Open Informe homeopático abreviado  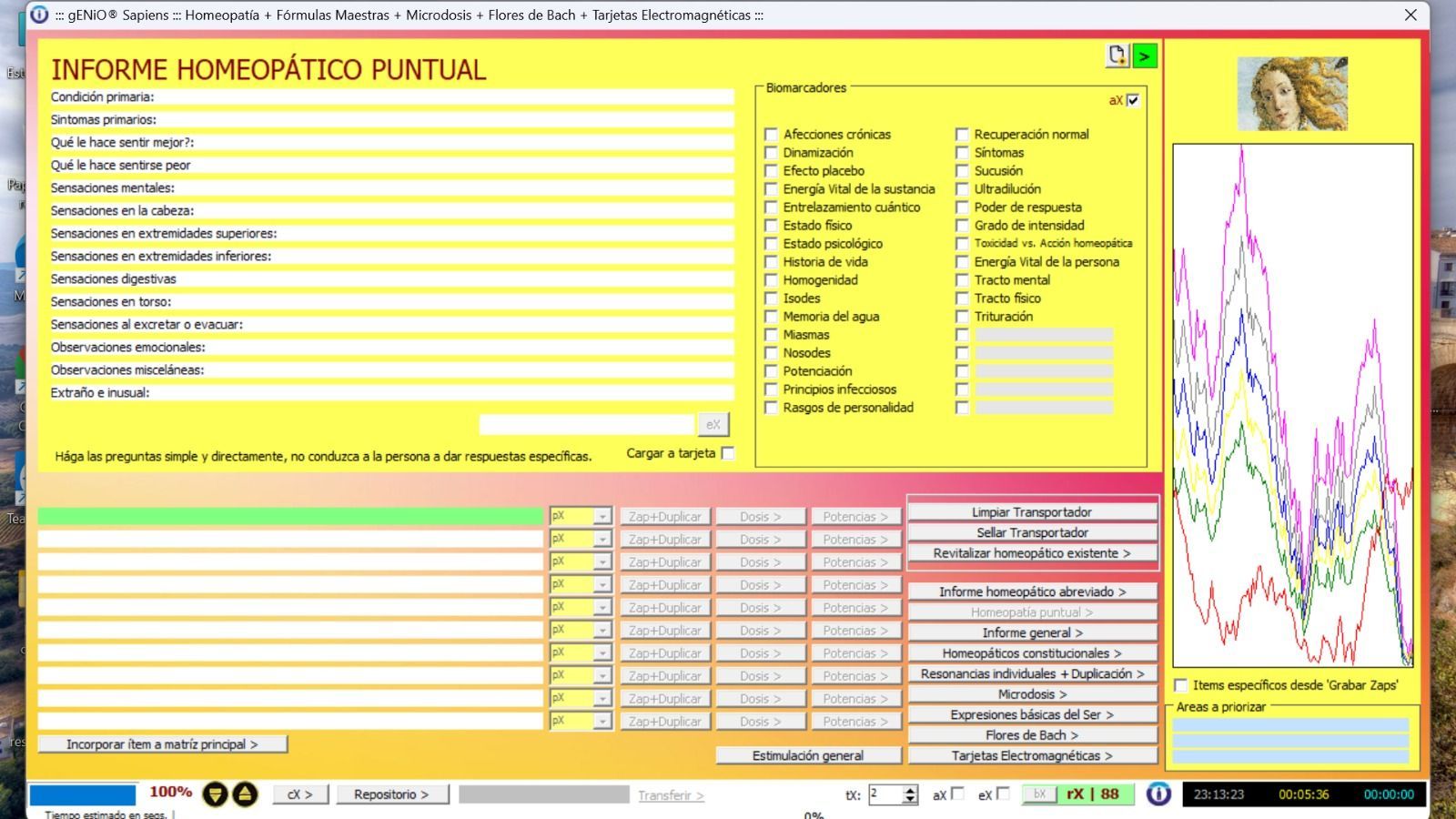(1032, 591)
